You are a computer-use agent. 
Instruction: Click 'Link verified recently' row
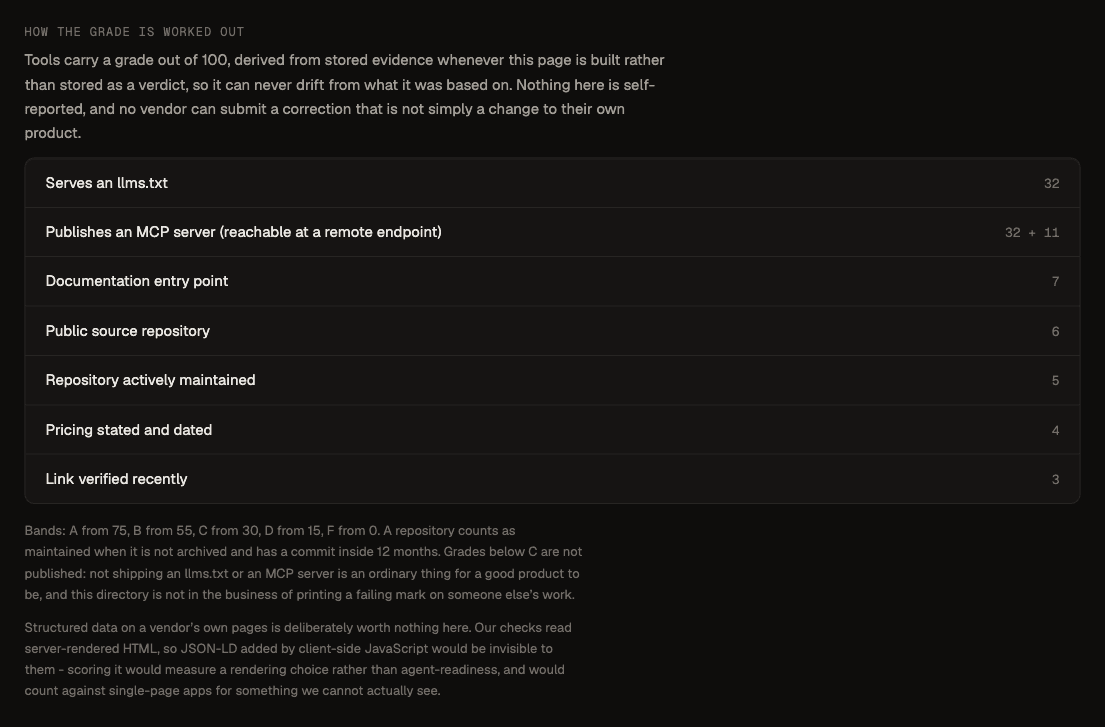coord(552,479)
